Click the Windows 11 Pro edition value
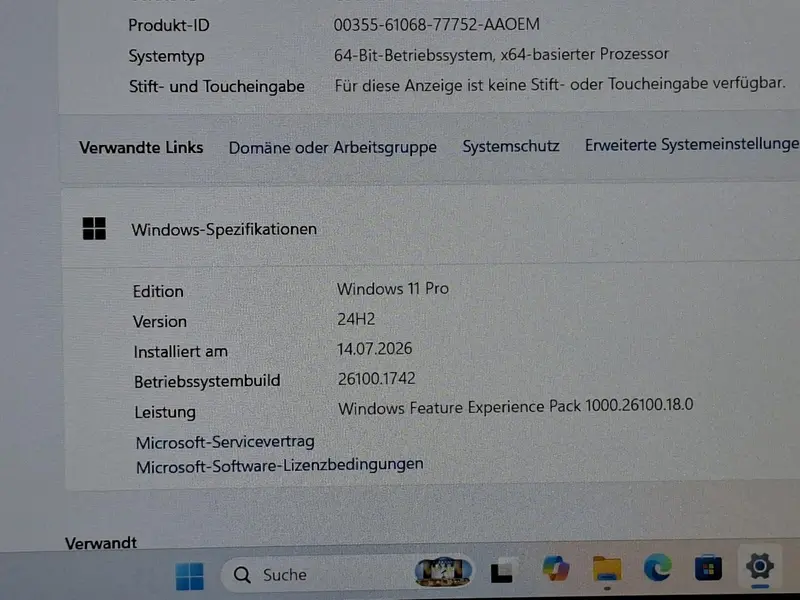Screen dimensions: 800x600 pos(392,289)
